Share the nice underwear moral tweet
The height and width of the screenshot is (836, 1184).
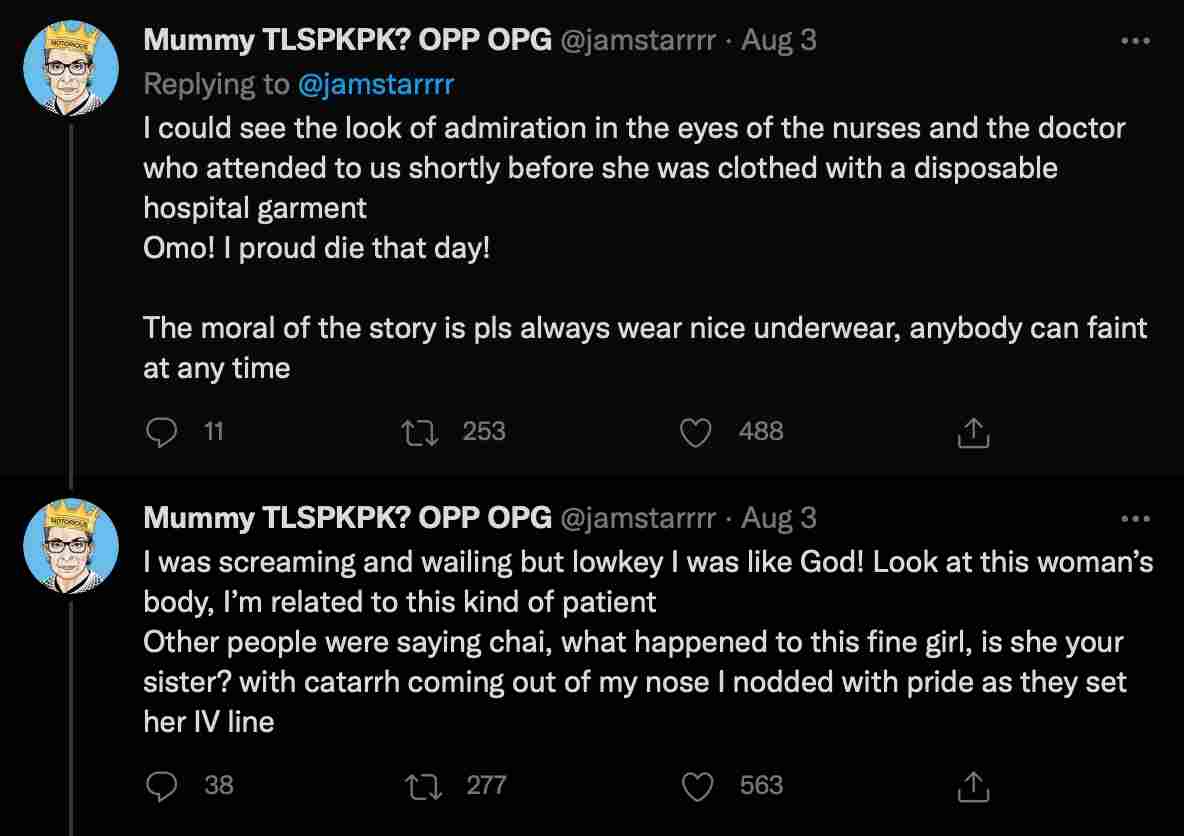(973, 433)
